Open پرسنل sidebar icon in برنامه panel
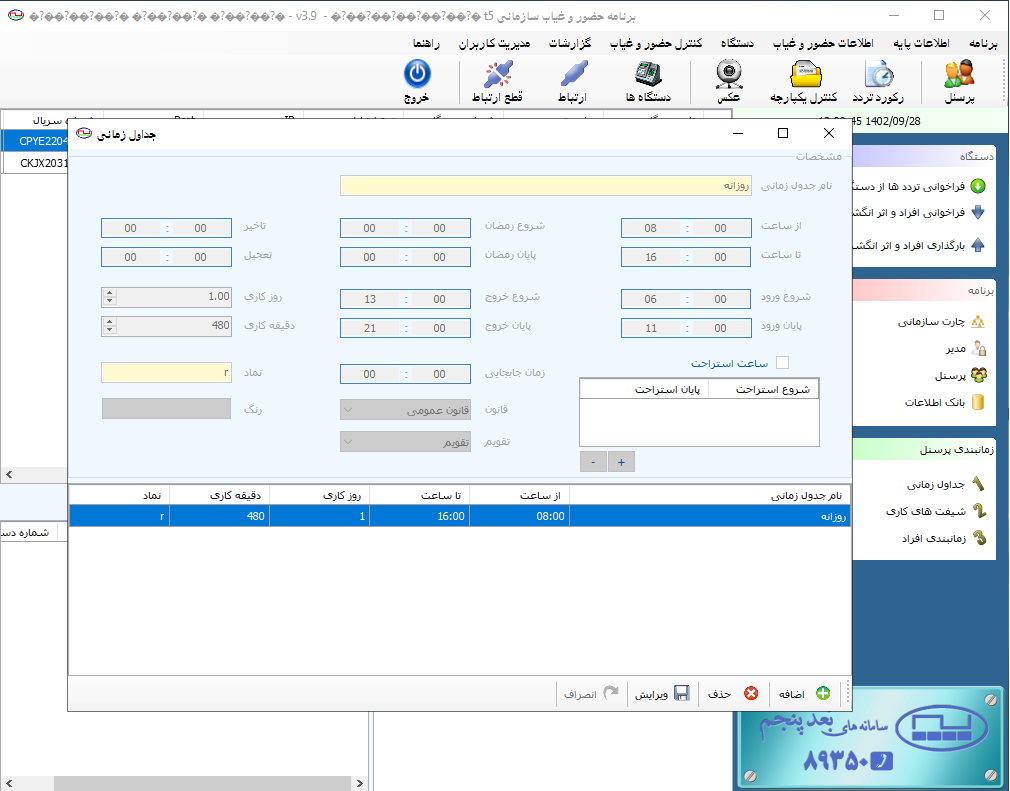 coord(978,375)
